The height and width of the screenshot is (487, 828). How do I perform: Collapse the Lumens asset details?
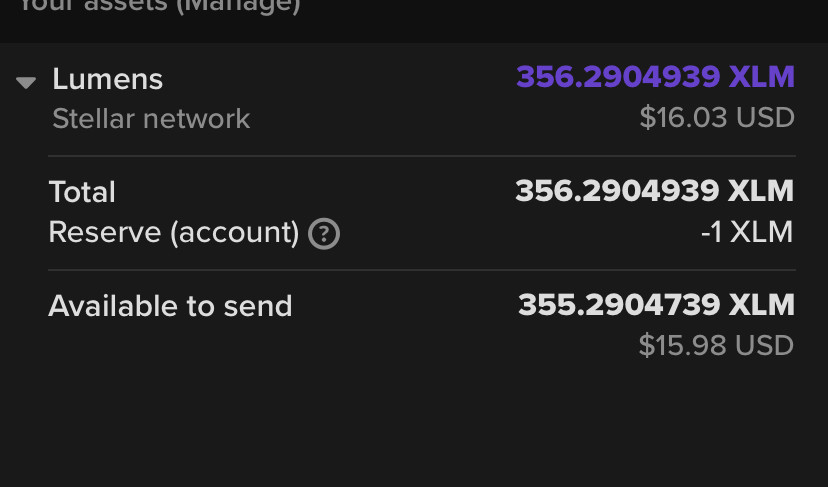[27, 82]
